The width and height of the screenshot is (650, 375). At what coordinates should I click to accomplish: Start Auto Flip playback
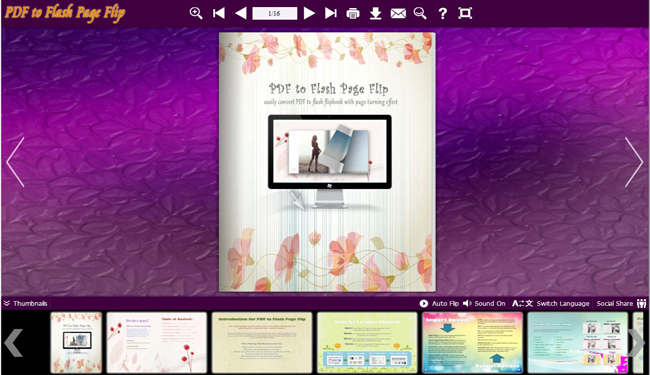(x=439, y=303)
